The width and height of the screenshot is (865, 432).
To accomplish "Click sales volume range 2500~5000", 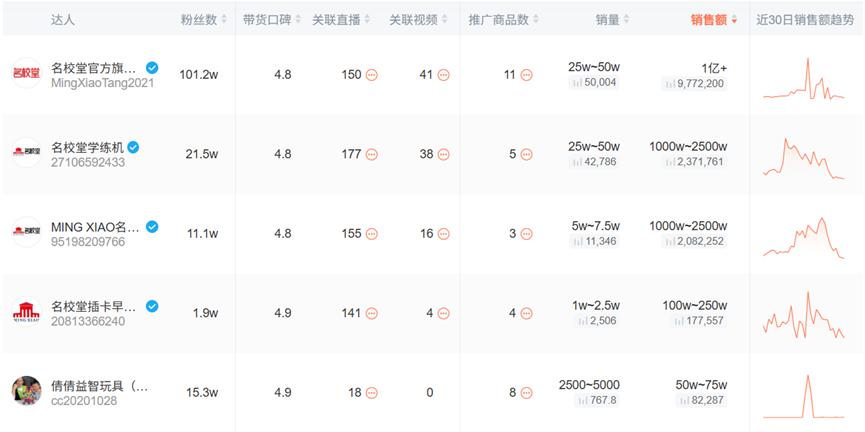I will (589, 385).
